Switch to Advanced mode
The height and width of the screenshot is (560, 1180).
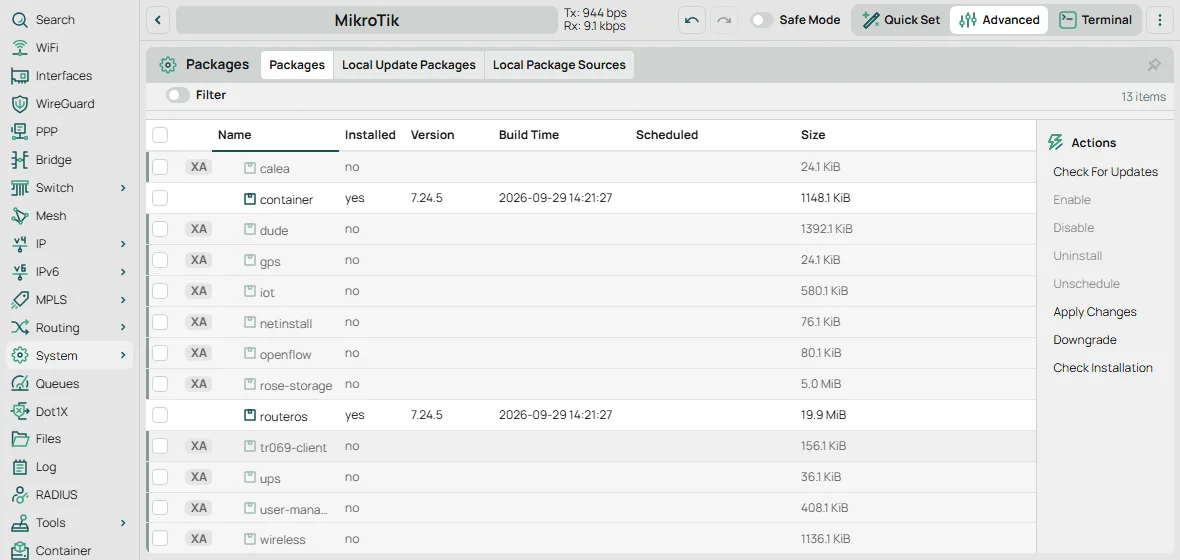coord(999,20)
